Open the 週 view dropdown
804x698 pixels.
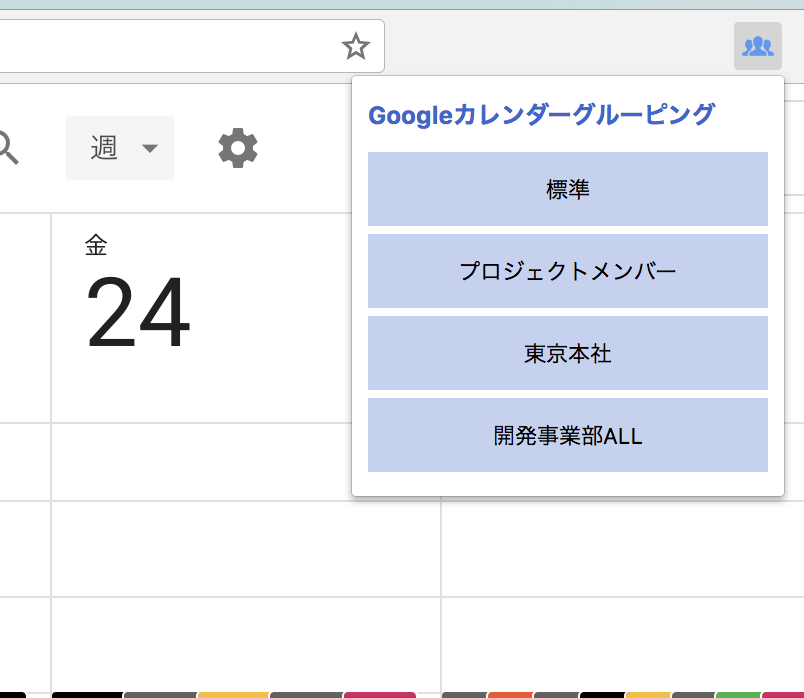(x=120, y=148)
